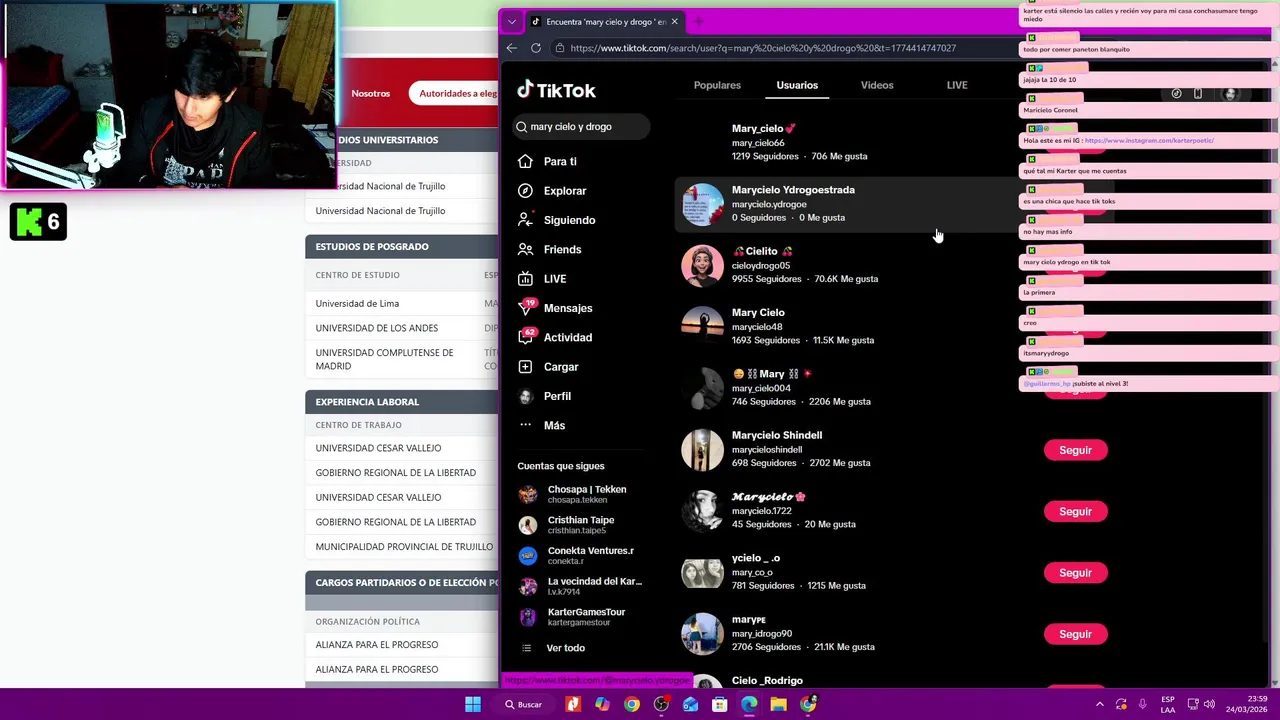
Task: Open Microsoft Store from taskbar
Action: pyautogui.click(x=719, y=704)
